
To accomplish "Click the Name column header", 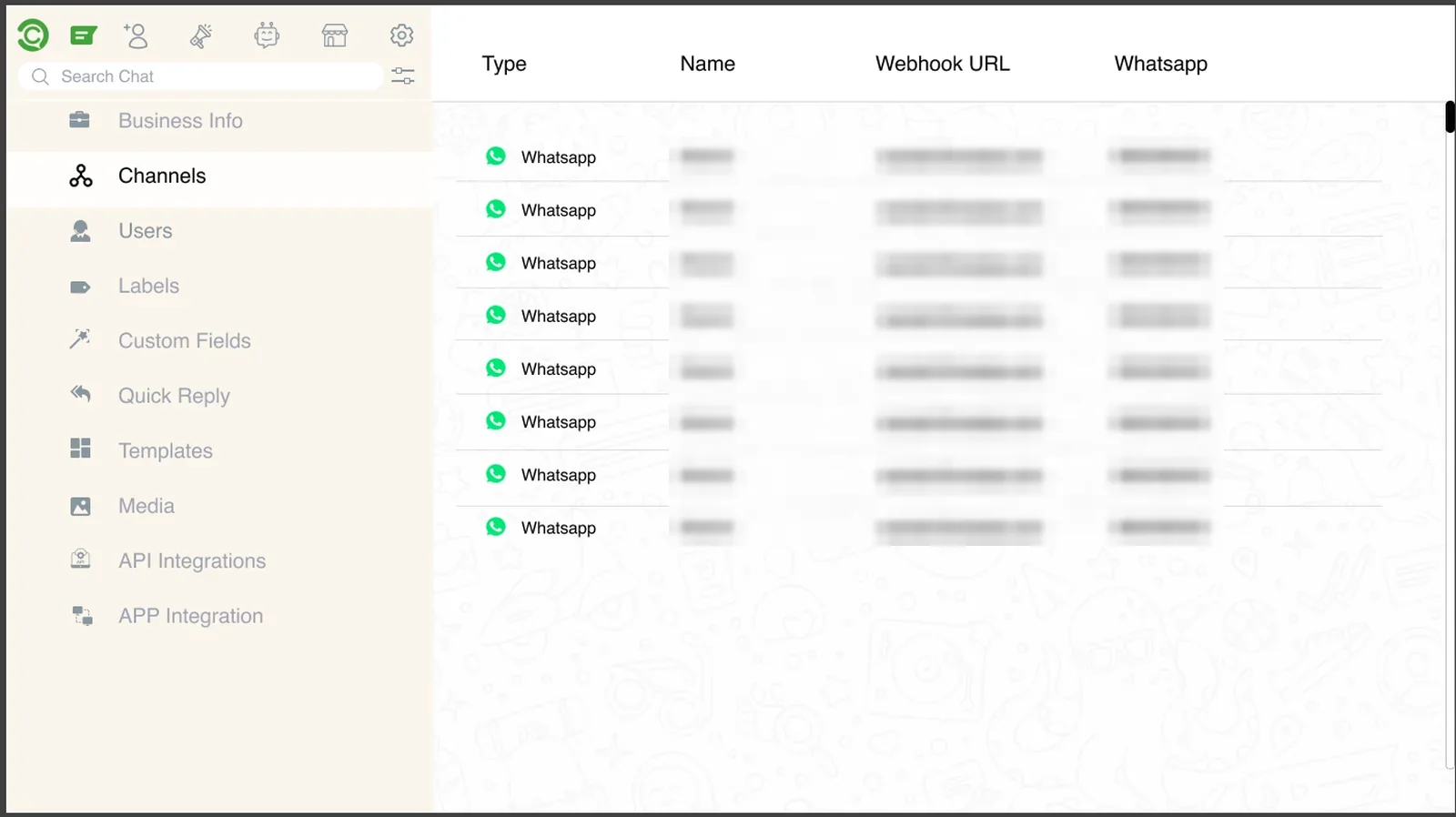I will [707, 64].
